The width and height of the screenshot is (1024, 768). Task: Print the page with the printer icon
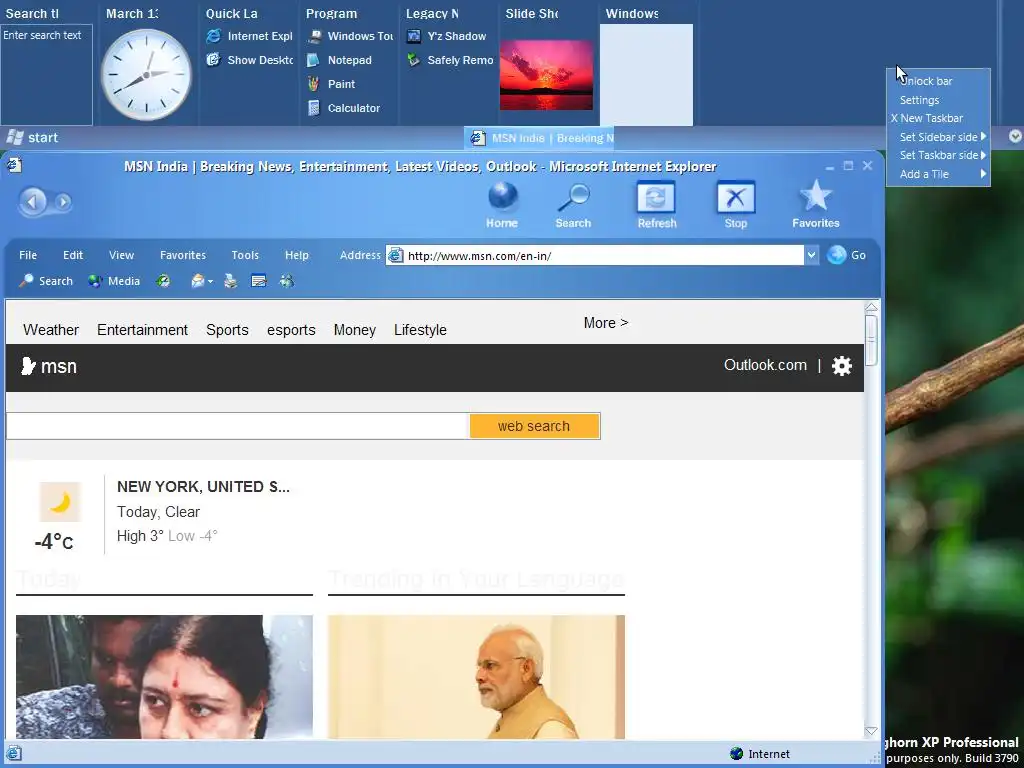(x=231, y=281)
